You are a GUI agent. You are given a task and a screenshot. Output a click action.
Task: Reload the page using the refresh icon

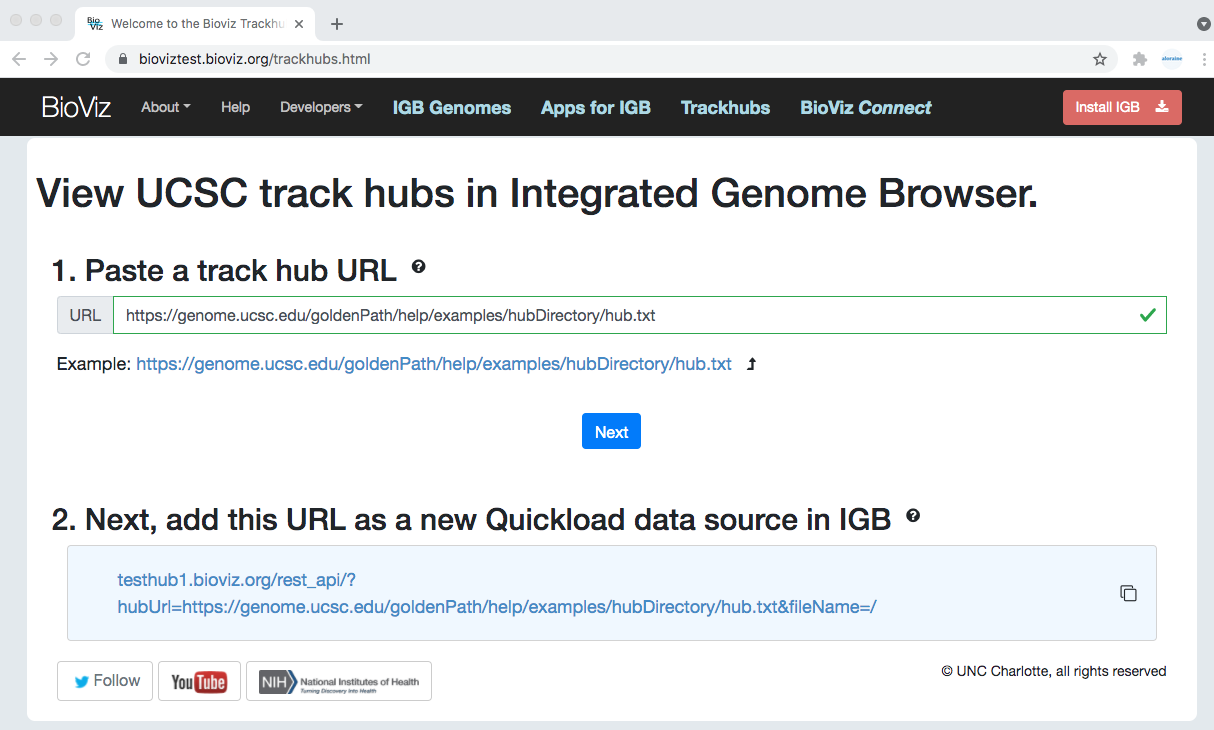pyautogui.click(x=83, y=59)
